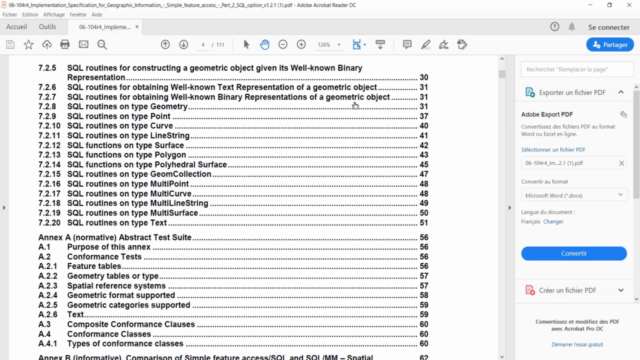640x360 pixels.
Task: Open the Fichier menu
Action: 10,15
